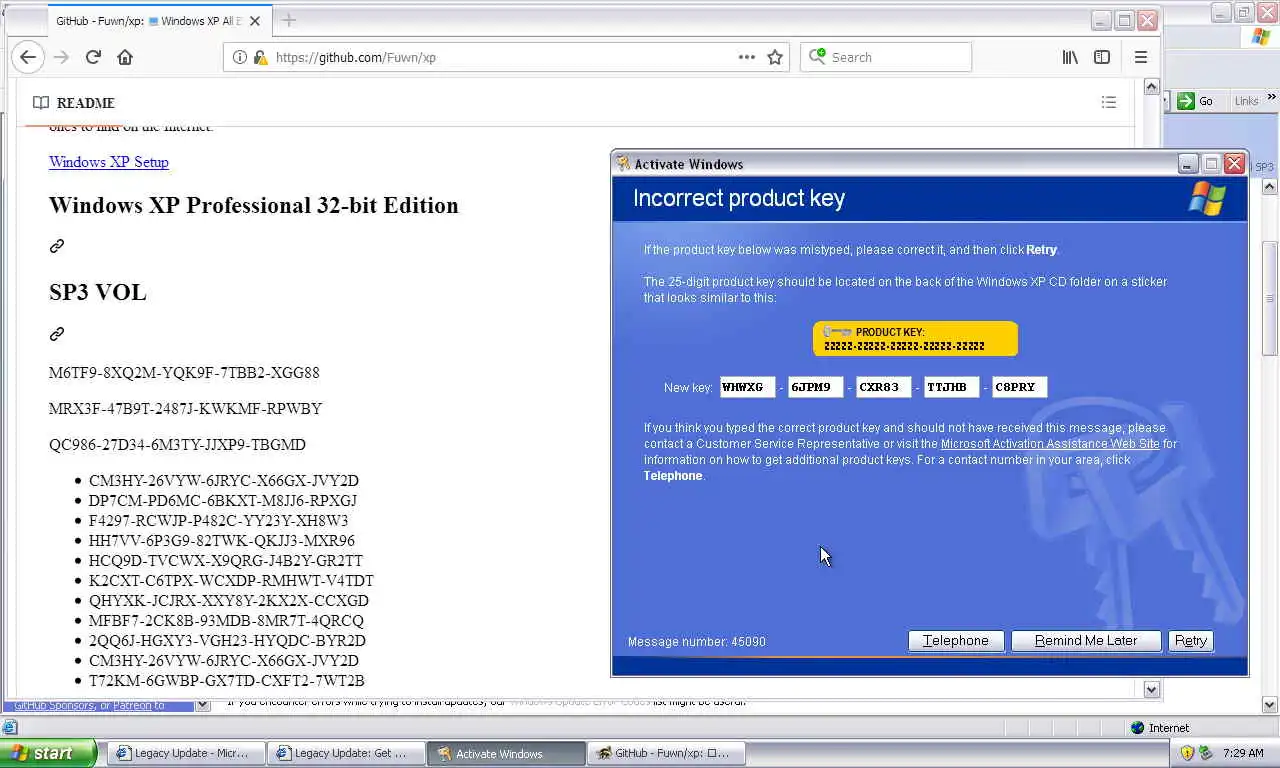Screen dimensions: 1280x768
Task: Choose Remind Me Later
Action: [1086, 641]
